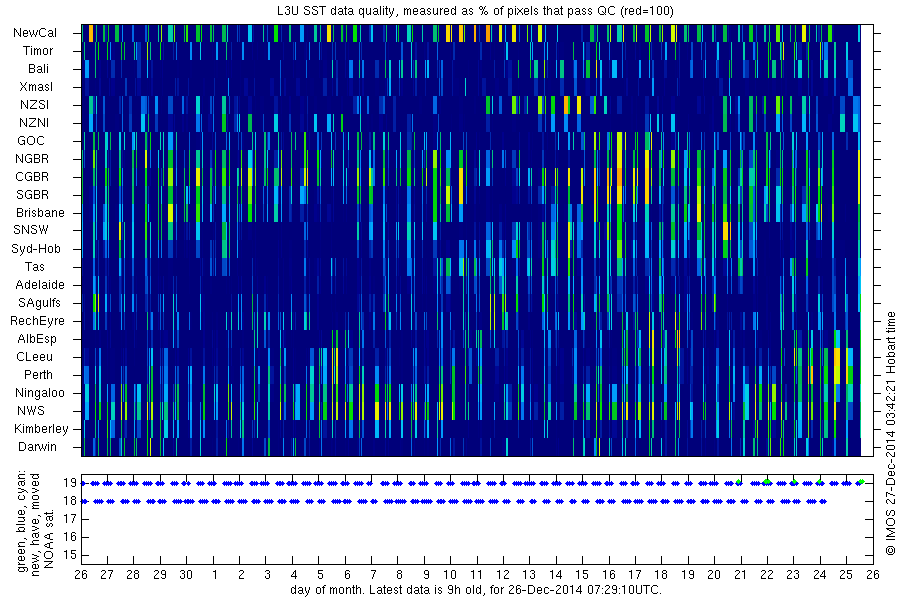900x600 pixels.
Task: Click day label 1 on the x-axis
Action: 215,575
